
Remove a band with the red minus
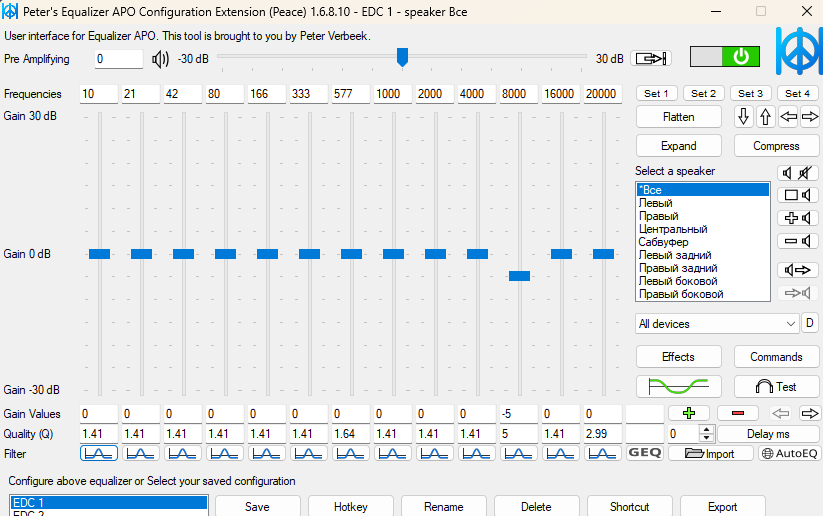[737, 413]
